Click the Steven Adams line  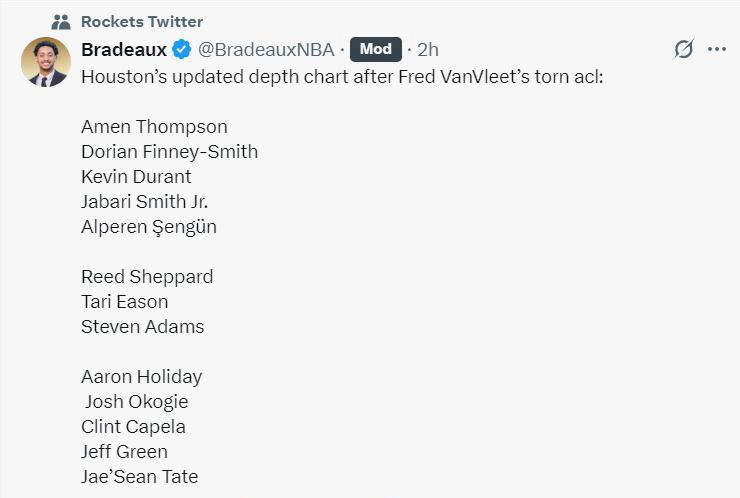click(x=143, y=327)
